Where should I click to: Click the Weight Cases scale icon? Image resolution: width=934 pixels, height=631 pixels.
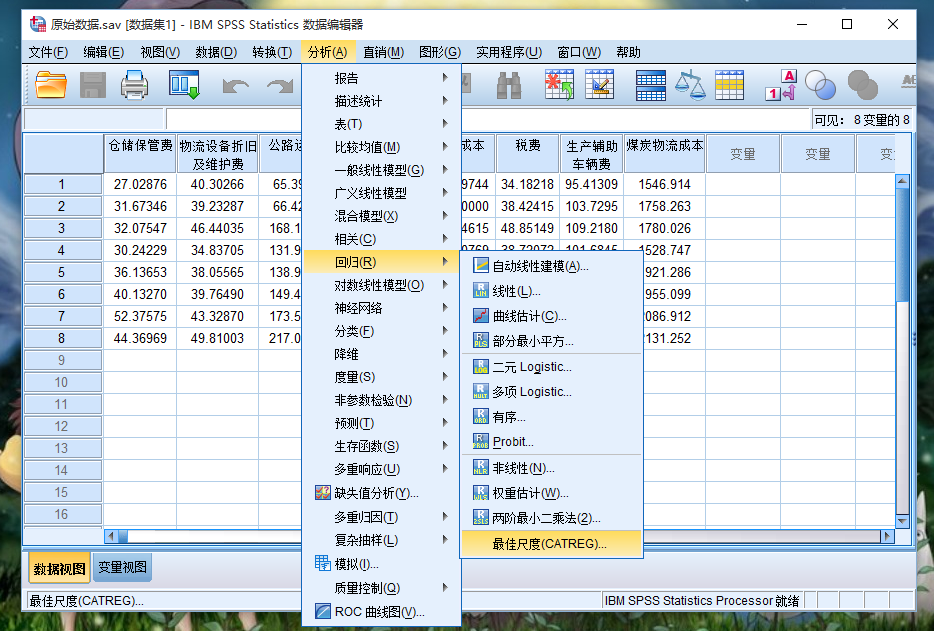690,85
